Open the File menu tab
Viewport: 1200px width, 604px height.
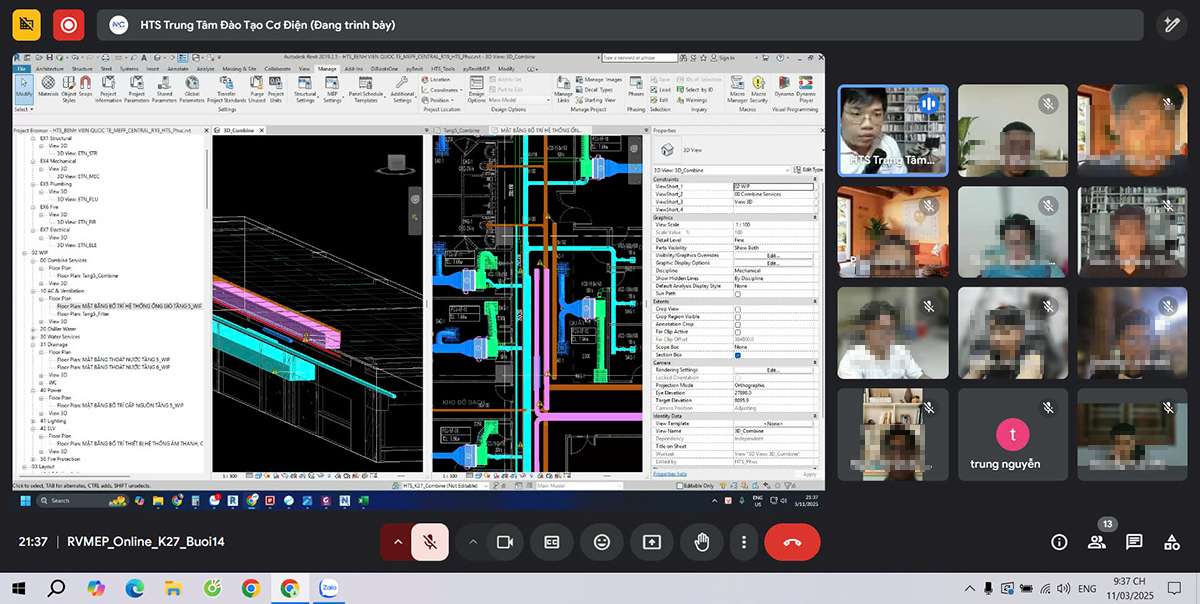22,69
